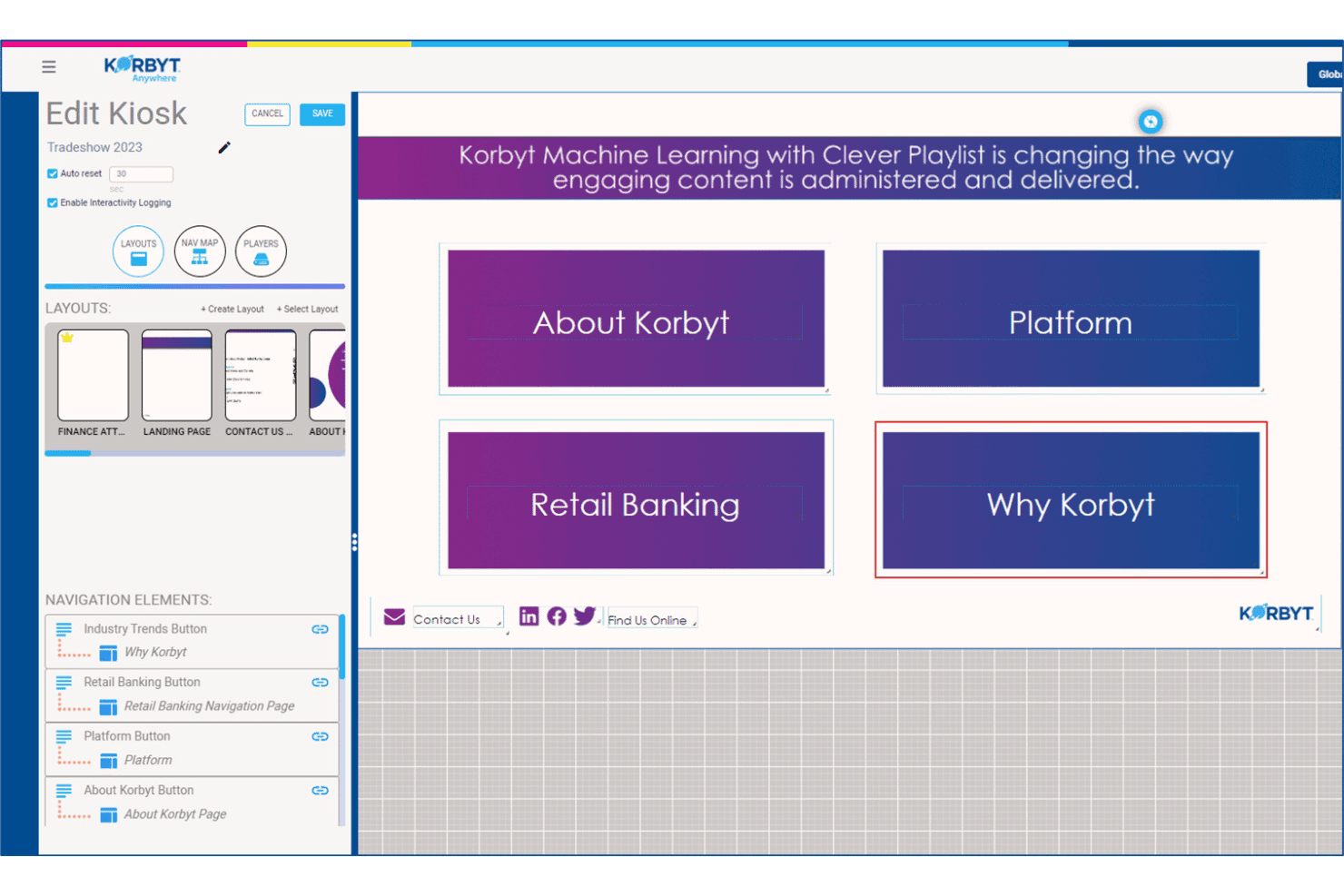Select the Retail Banking tile in canvas
The width and height of the screenshot is (1344, 896).
pyautogui.click(x=636, y=499)
